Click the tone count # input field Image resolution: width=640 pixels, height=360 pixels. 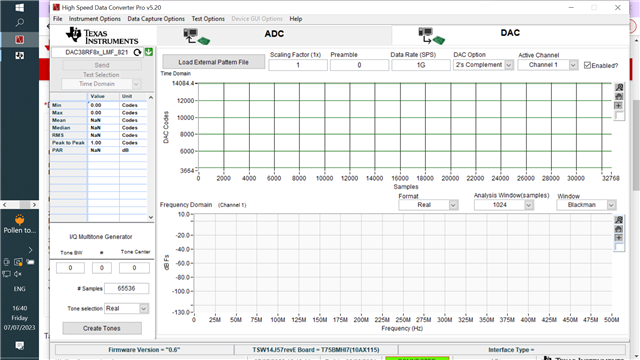coord(102,268)
